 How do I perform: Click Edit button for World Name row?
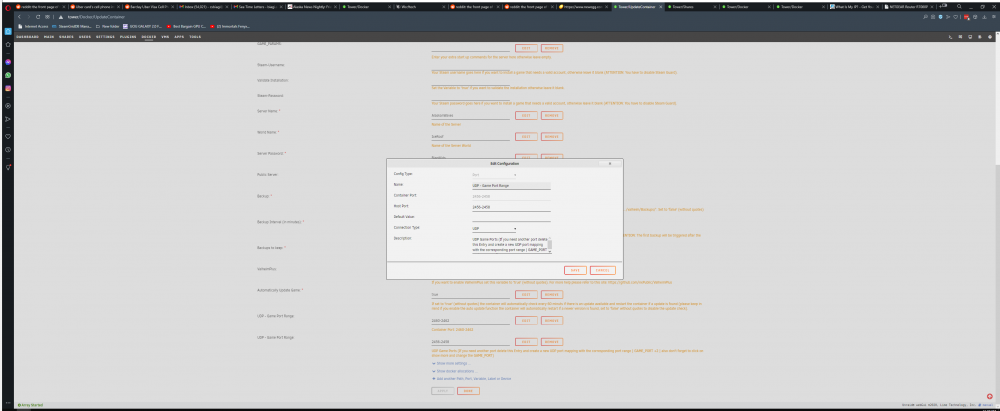click(x=526, y=137)
